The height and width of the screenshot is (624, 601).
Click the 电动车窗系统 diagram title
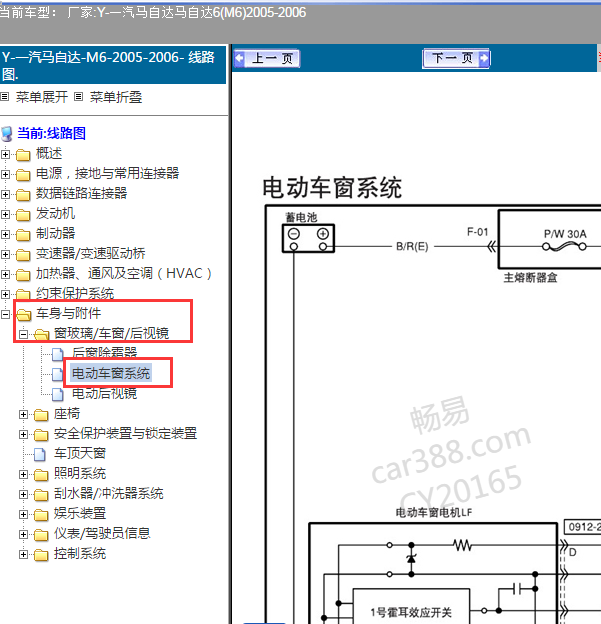(332, 188)
